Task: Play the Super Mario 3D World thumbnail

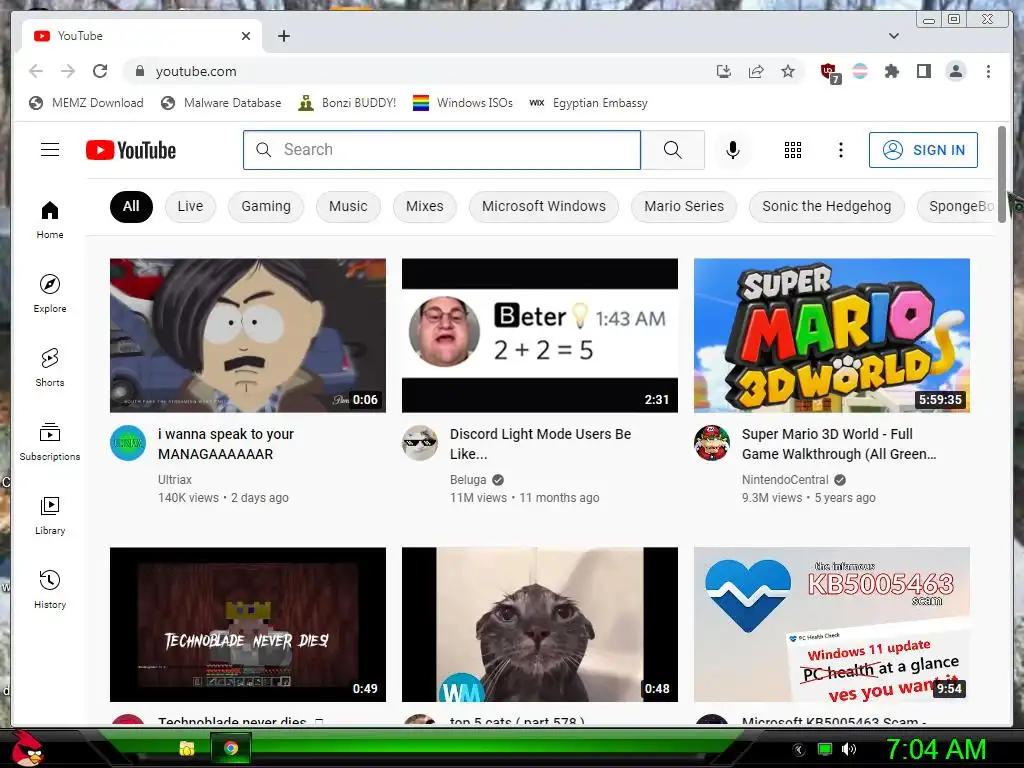Action: coord(831,335)
